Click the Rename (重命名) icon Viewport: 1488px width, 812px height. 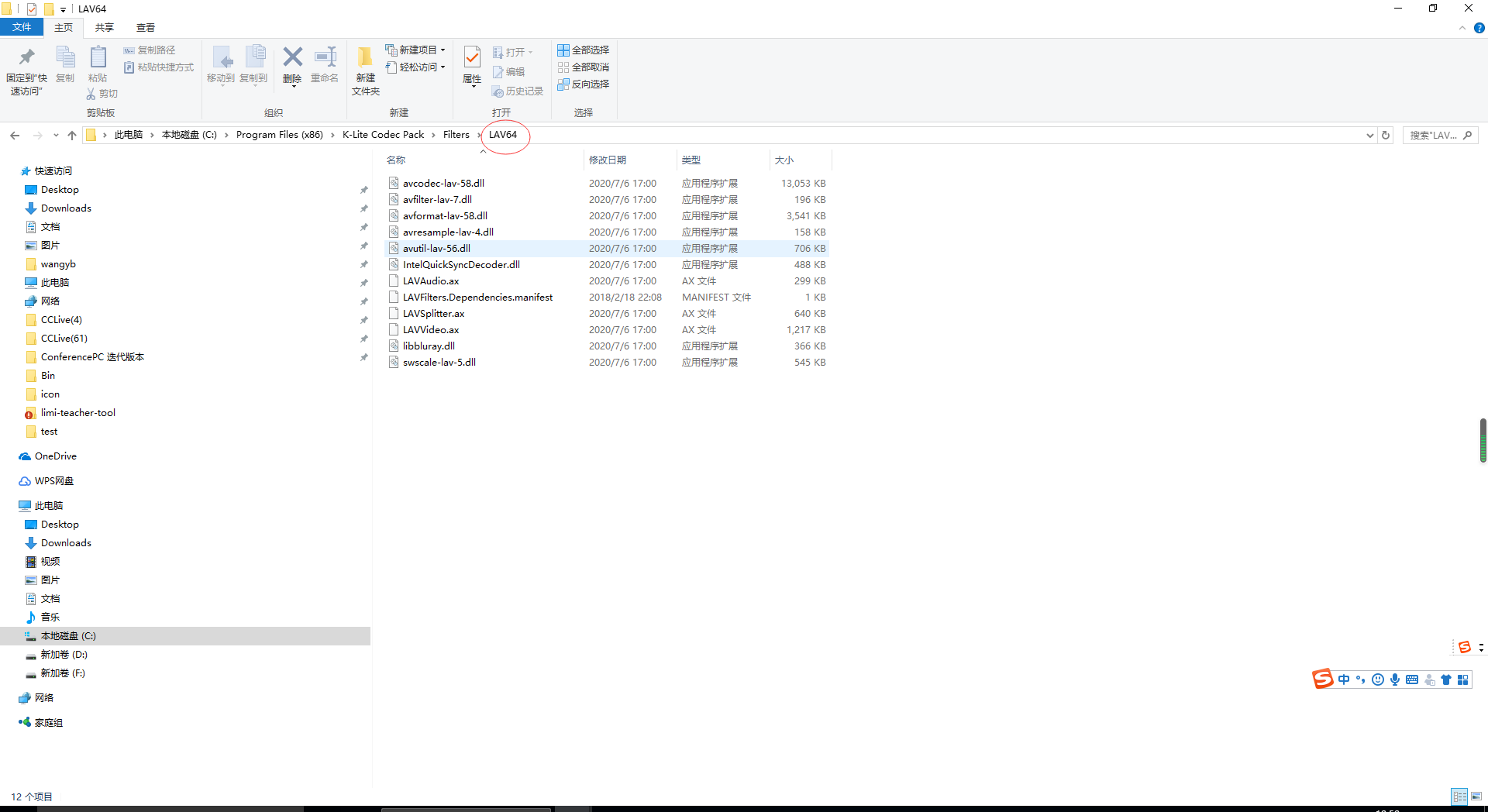(x=325, y=57)
